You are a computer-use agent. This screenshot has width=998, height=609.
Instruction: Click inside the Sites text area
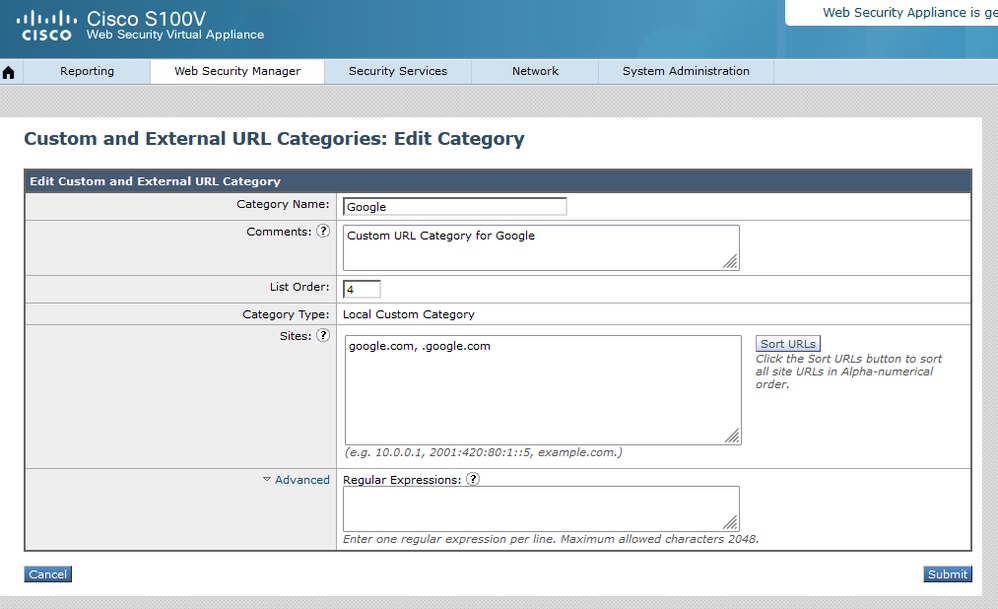tap(543, 390)
